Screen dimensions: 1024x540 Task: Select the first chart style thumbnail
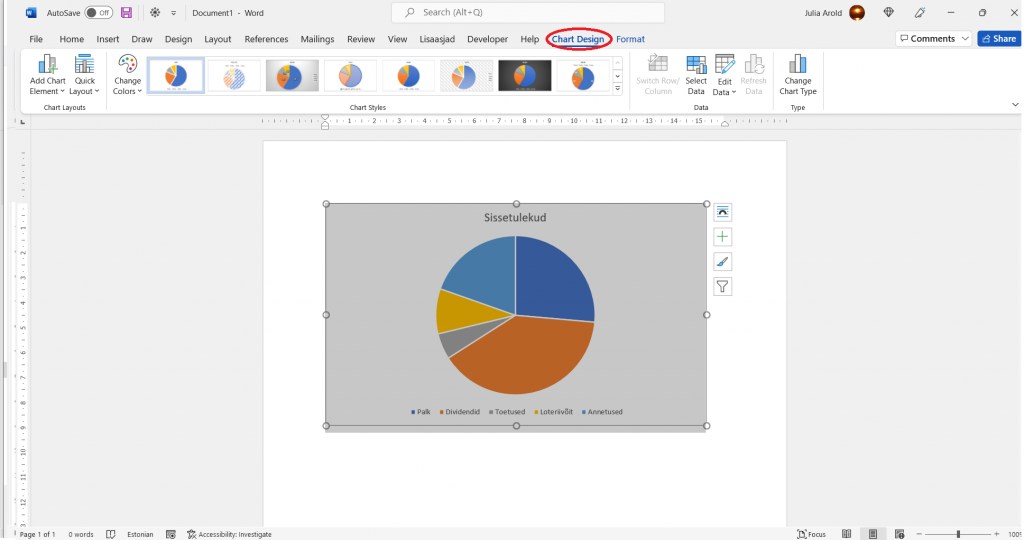[176, 76]
